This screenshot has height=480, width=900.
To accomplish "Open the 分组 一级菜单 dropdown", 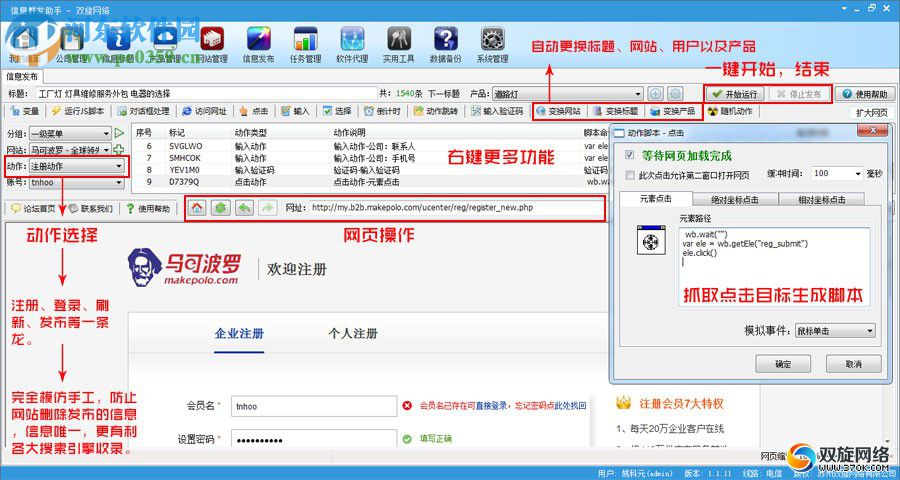I will [70, 134].
